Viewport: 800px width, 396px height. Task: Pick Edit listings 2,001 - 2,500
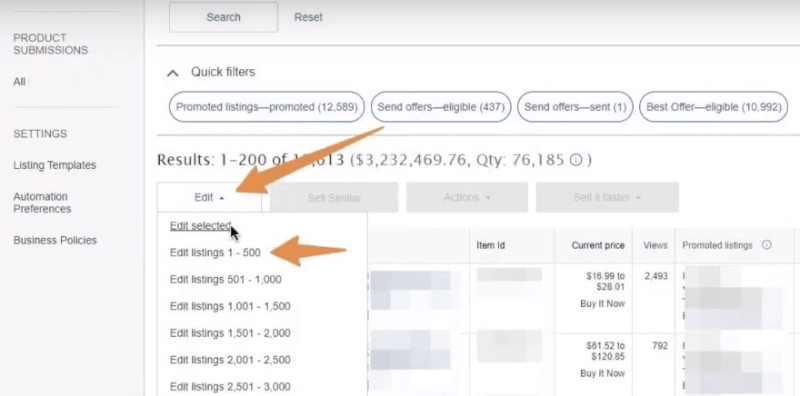[x=230, y=360]
